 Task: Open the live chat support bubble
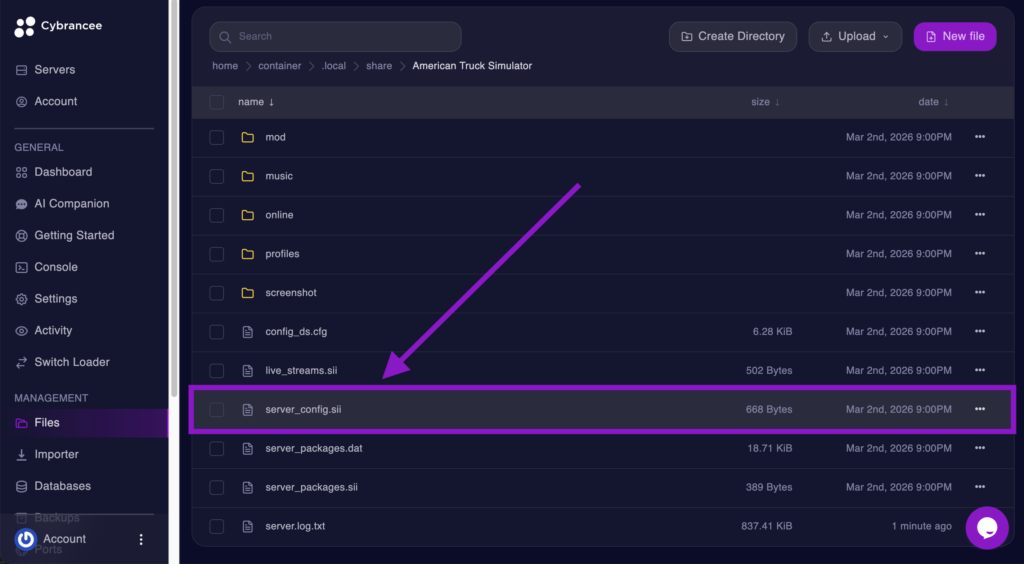coord(986,527)
